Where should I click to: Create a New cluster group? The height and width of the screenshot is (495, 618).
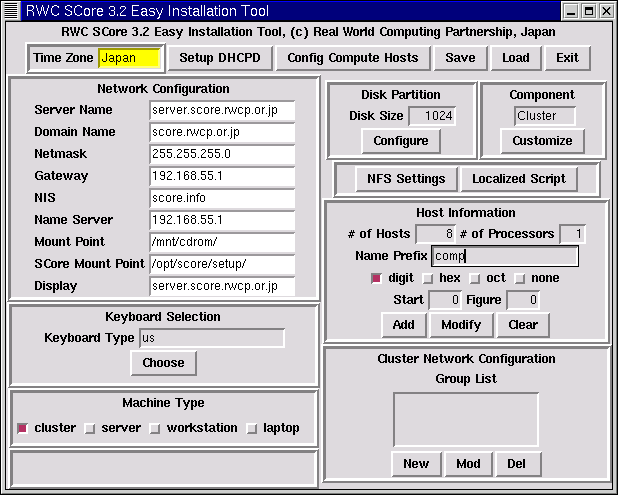(x=416, y=464)
